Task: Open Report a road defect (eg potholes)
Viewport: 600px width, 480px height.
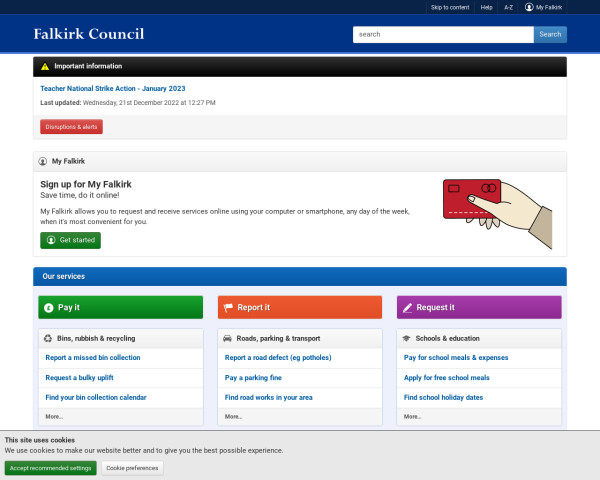Action: [278, 358]
